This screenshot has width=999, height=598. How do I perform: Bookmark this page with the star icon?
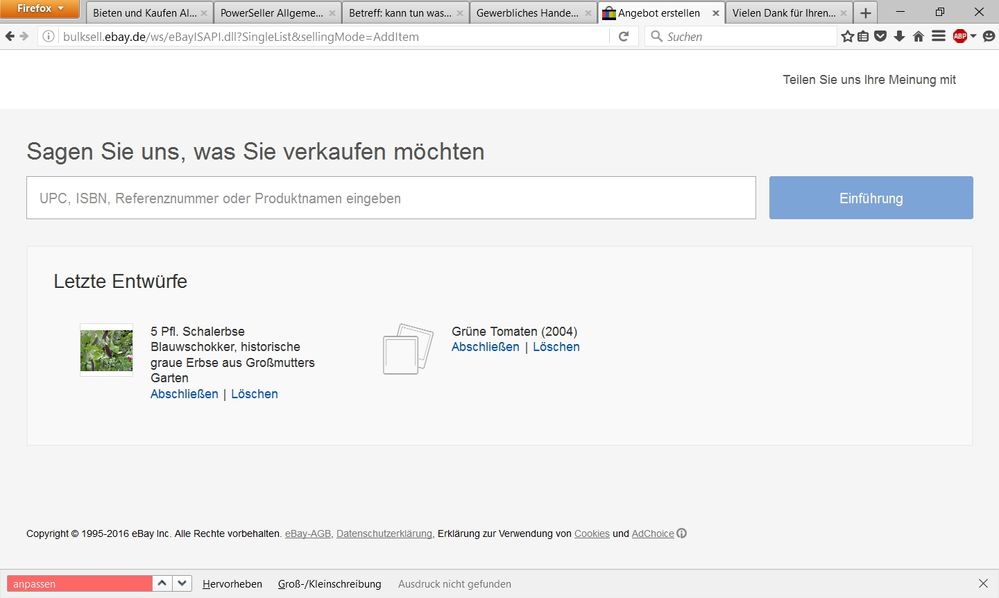(847, 37)
